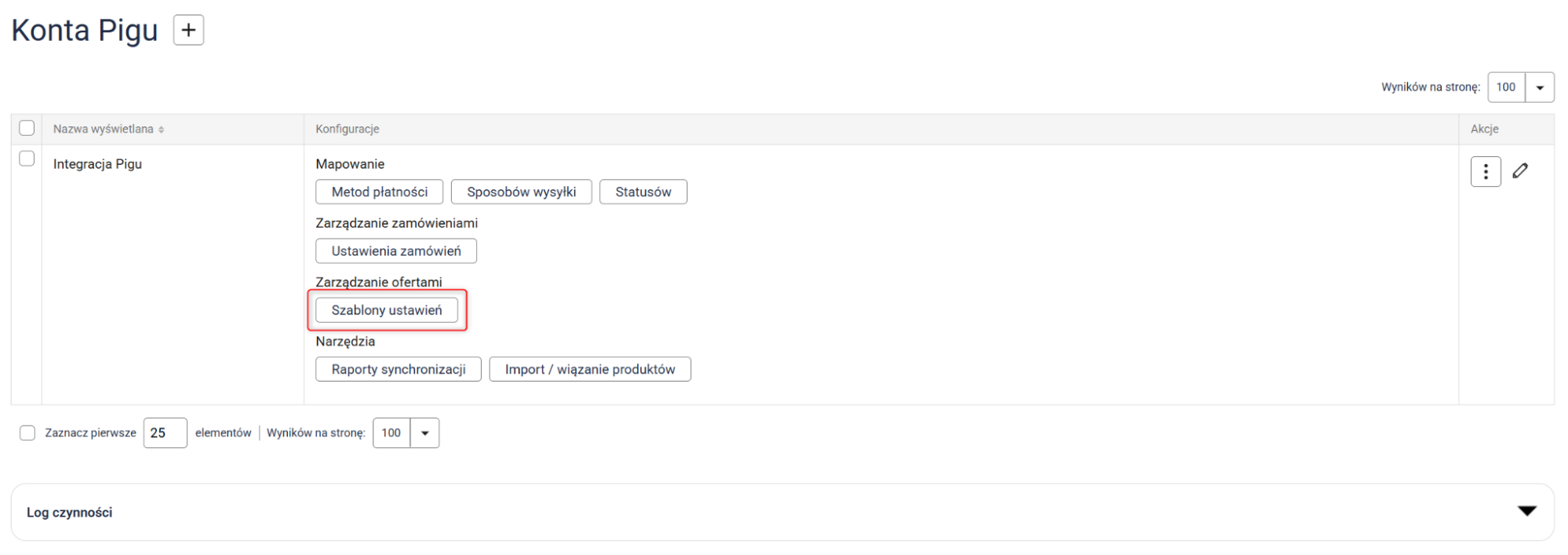Image resolution: width=1568 pixels, height=555 pixels.
Task: Click the Metod płatności button
Action: click(x=380, y=192)
